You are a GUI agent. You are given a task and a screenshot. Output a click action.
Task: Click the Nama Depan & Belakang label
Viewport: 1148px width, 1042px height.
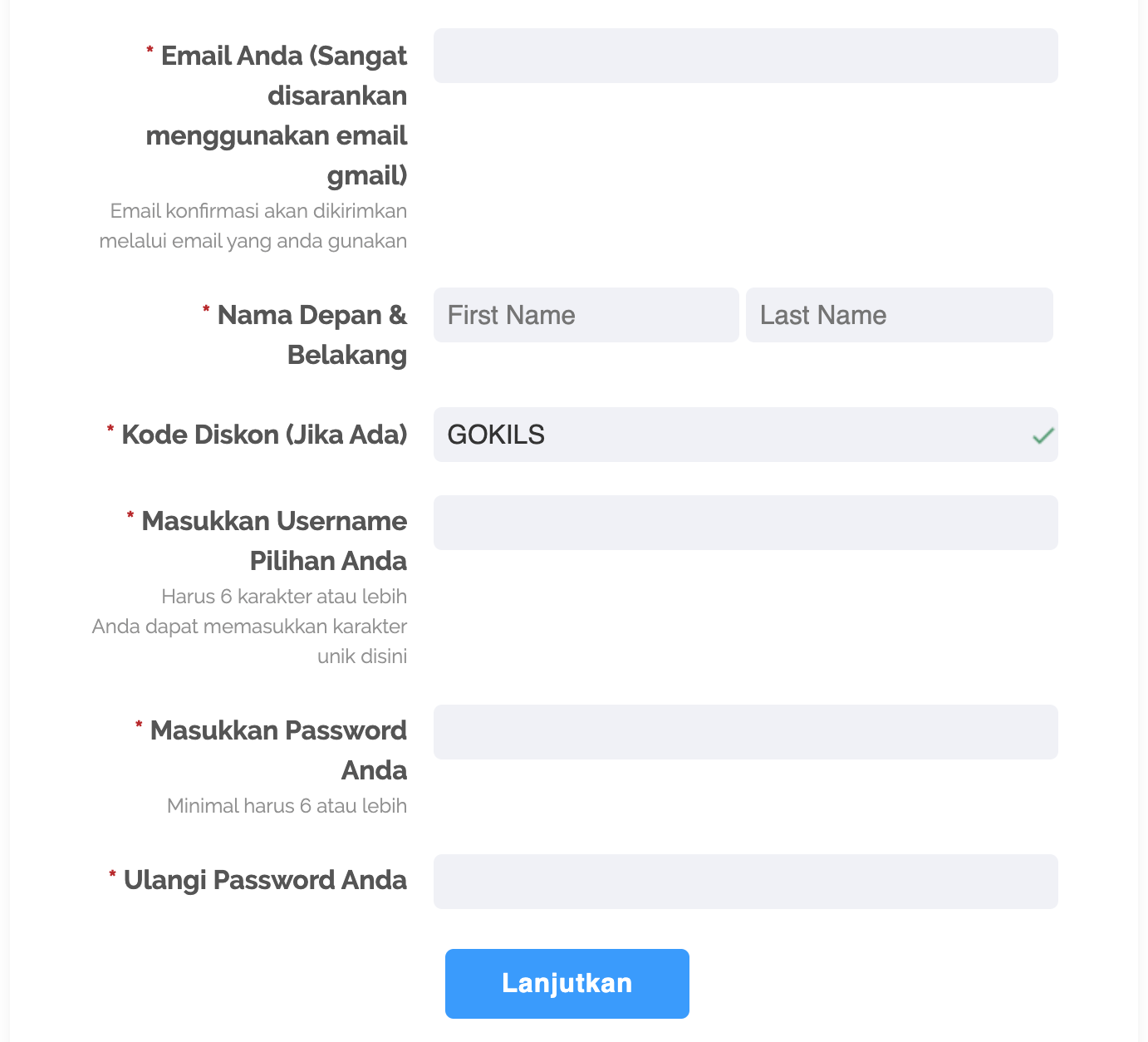305,335
